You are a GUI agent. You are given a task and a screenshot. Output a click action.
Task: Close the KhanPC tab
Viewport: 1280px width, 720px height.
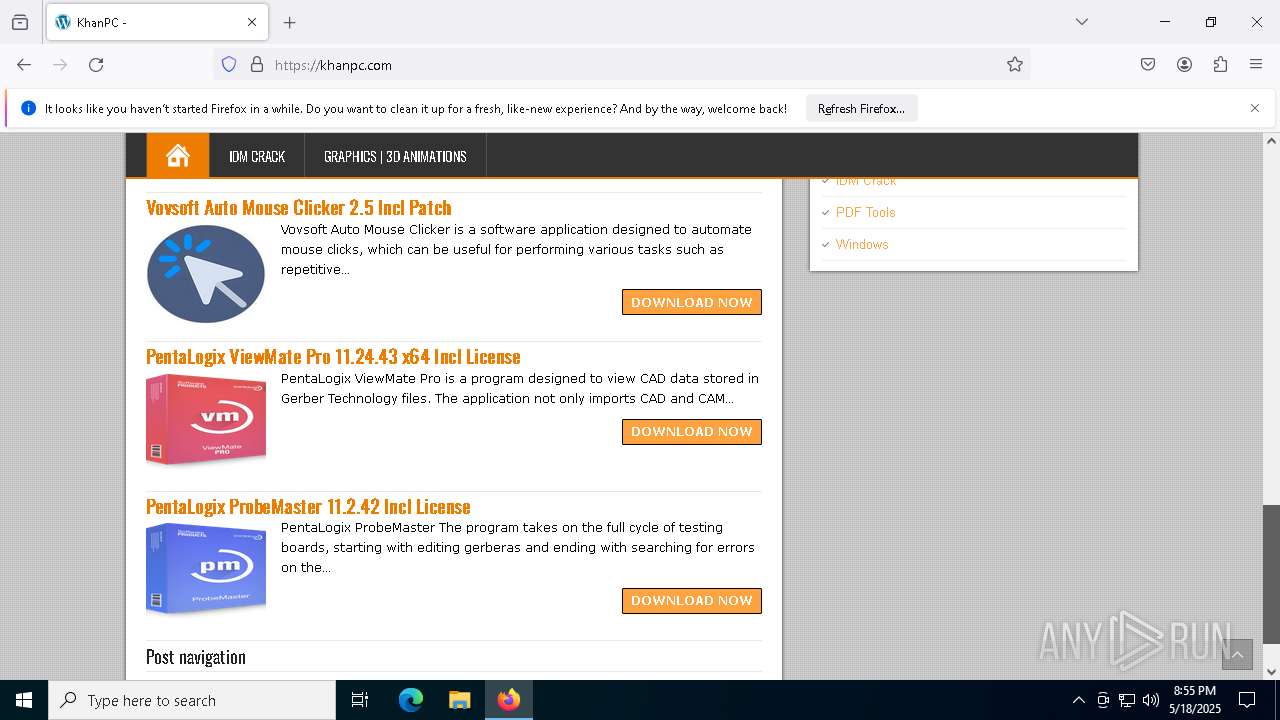pyautogui.click(x=252, y=22)
